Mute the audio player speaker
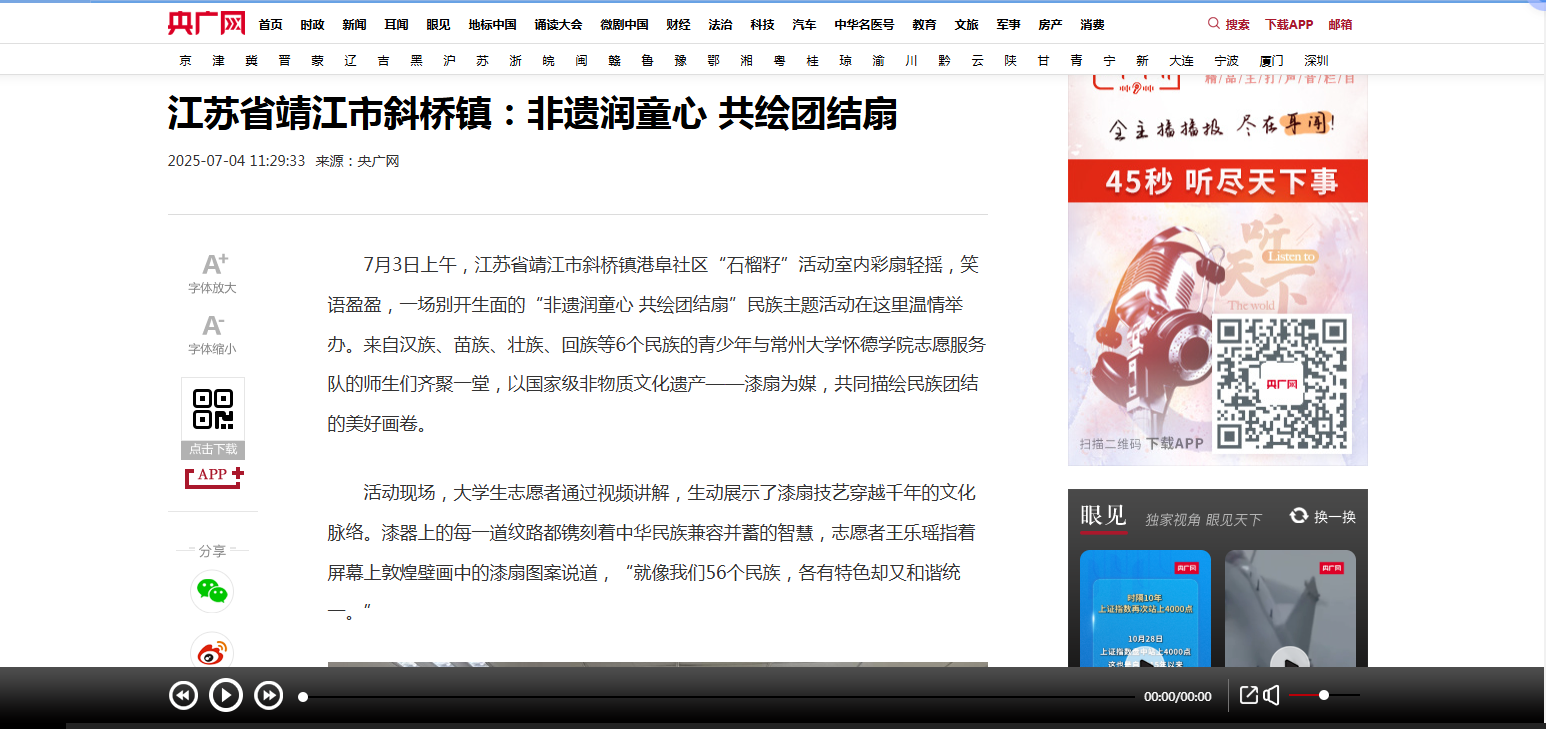The image size is (1546, 729). [1272, 695]
